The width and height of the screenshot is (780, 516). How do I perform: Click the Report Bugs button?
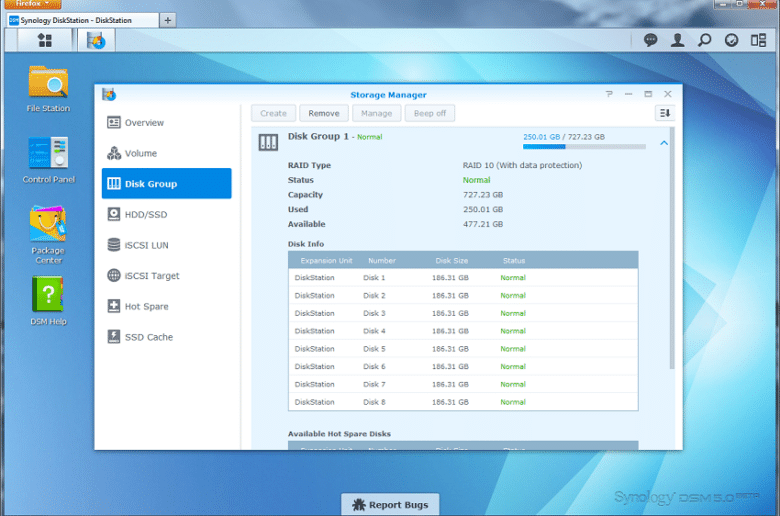pyautogui.click(x=390, y=505)
